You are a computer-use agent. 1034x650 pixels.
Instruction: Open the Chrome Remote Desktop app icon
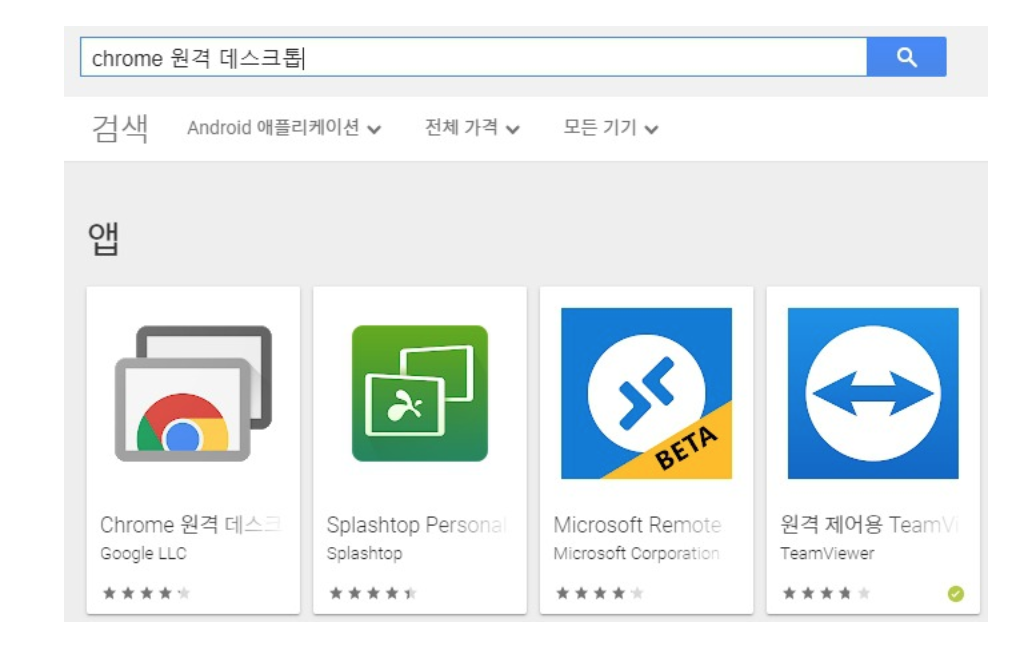(x=193, y=394)
